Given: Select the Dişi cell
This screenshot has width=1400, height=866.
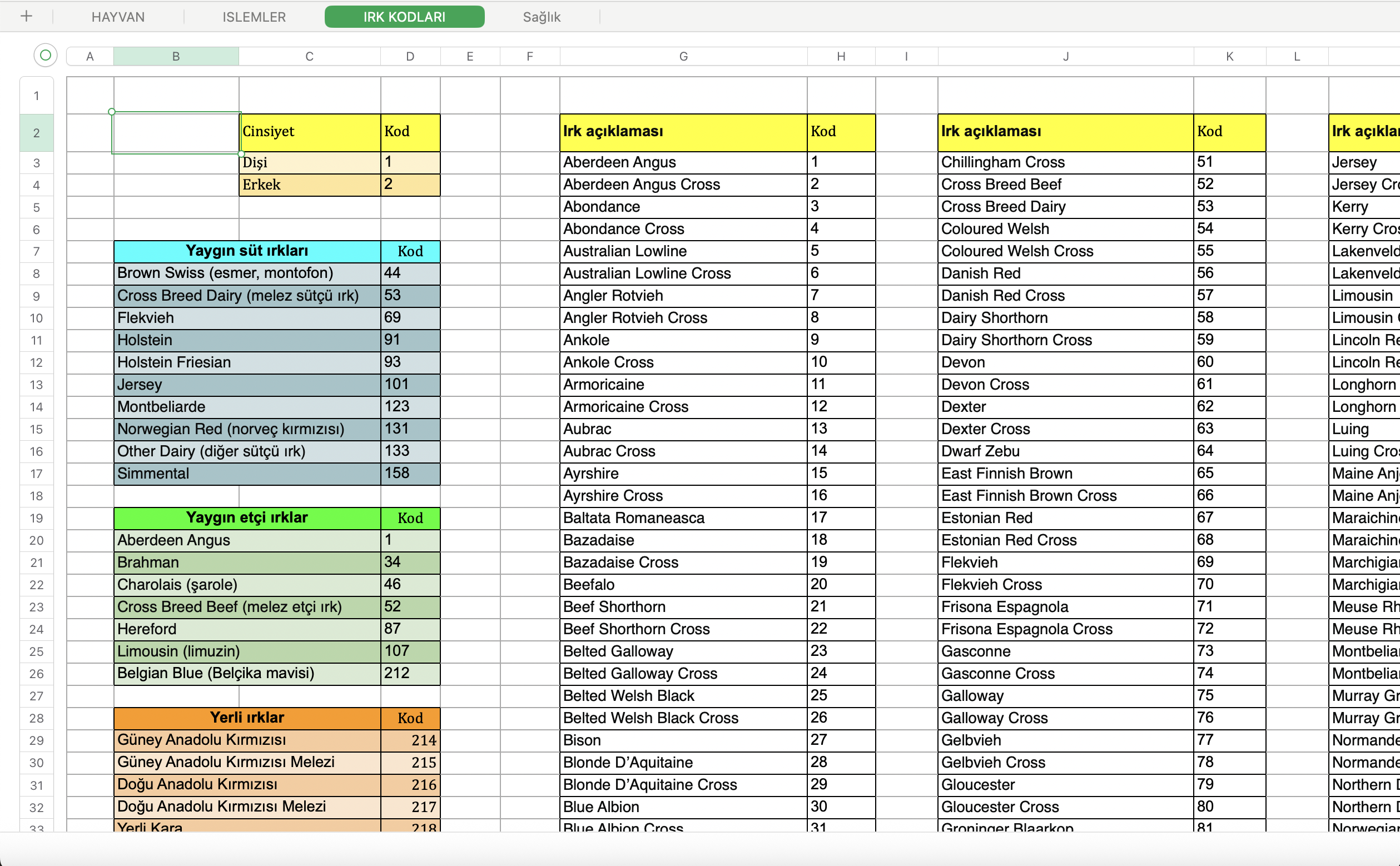Looking at the screenshot, I should tap(309, 163).
